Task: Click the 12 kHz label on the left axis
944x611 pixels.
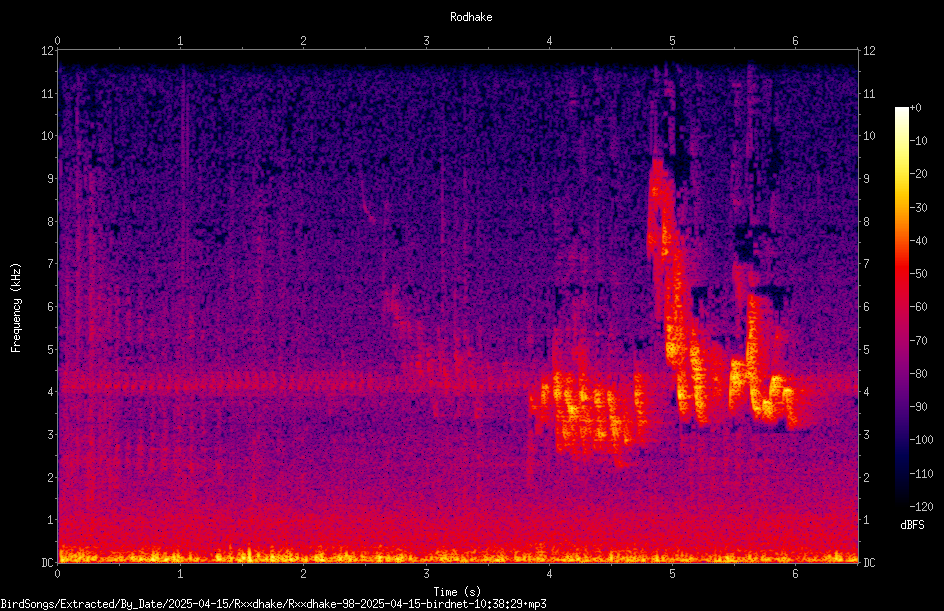Action: coord(48,51)
